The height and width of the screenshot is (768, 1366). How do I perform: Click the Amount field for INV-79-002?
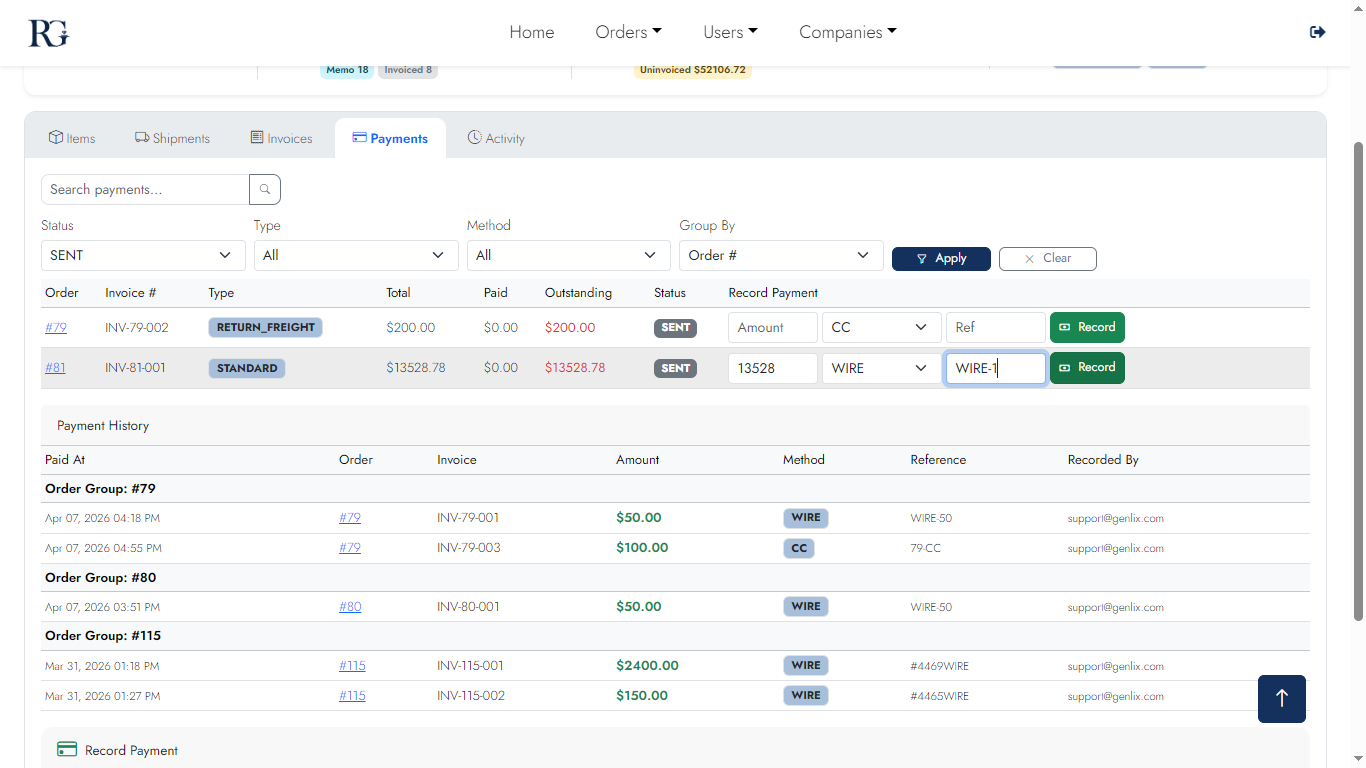(772, 327)
